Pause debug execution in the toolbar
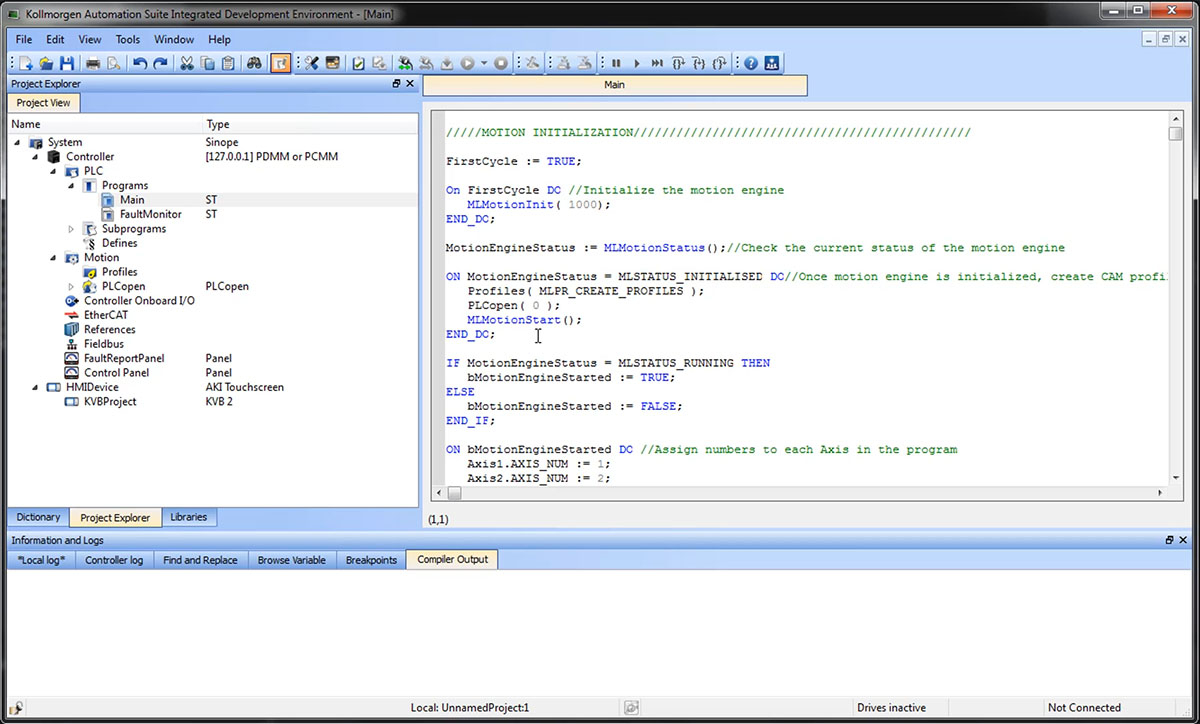This screenshot has height=724, width=1200. 616,63
